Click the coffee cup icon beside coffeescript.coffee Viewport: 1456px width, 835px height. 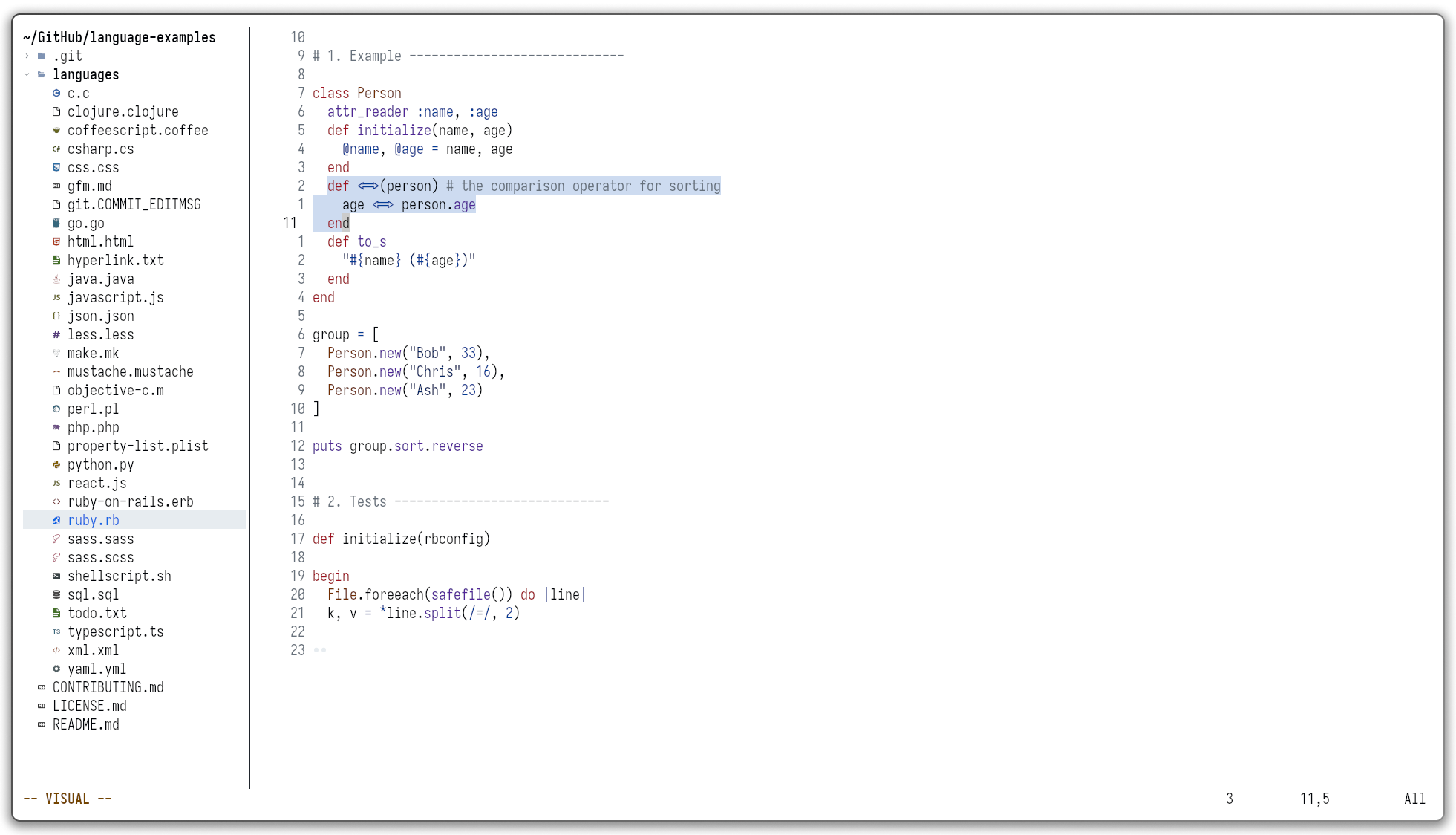click(56, 130)
